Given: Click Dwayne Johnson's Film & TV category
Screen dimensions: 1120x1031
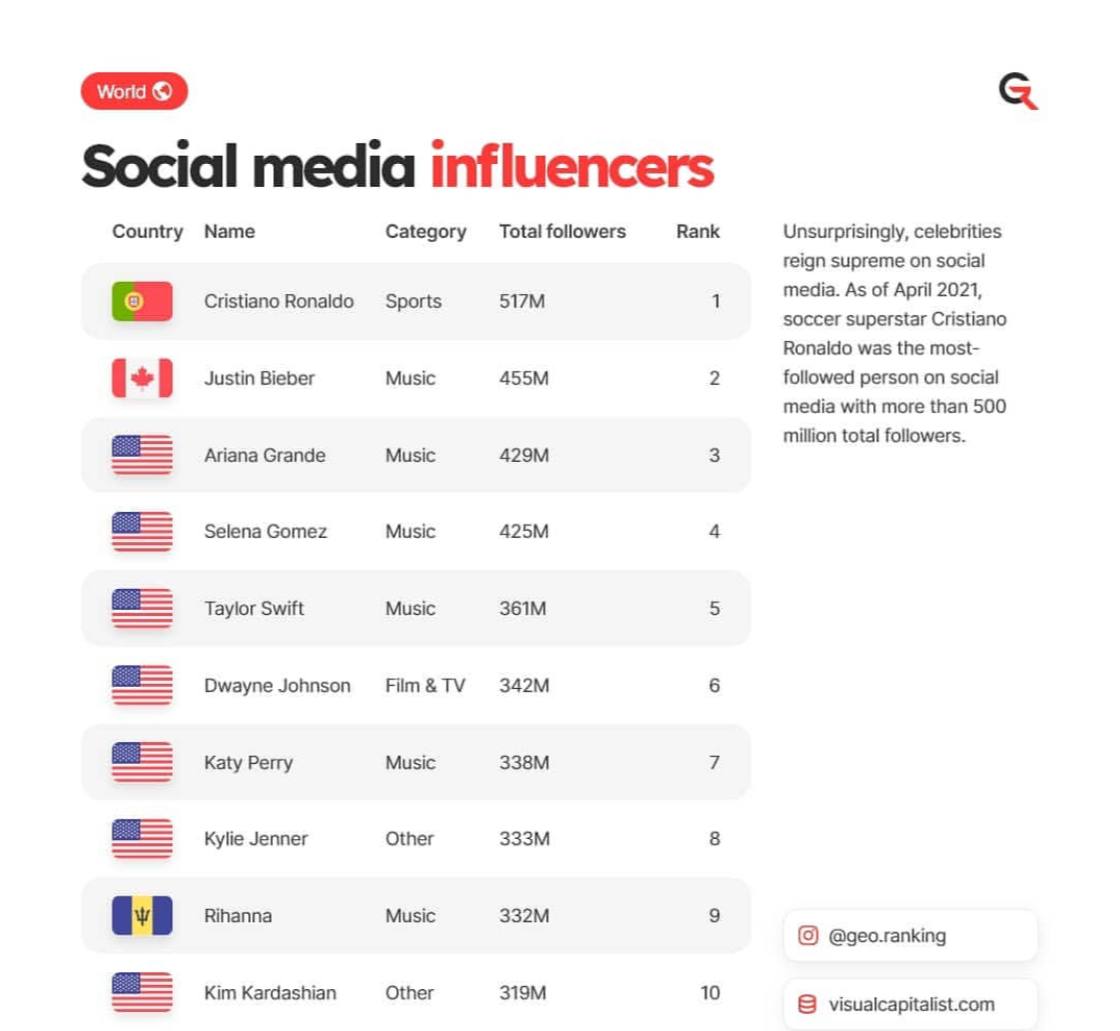Looking at the screenshot, I should 425,685.
